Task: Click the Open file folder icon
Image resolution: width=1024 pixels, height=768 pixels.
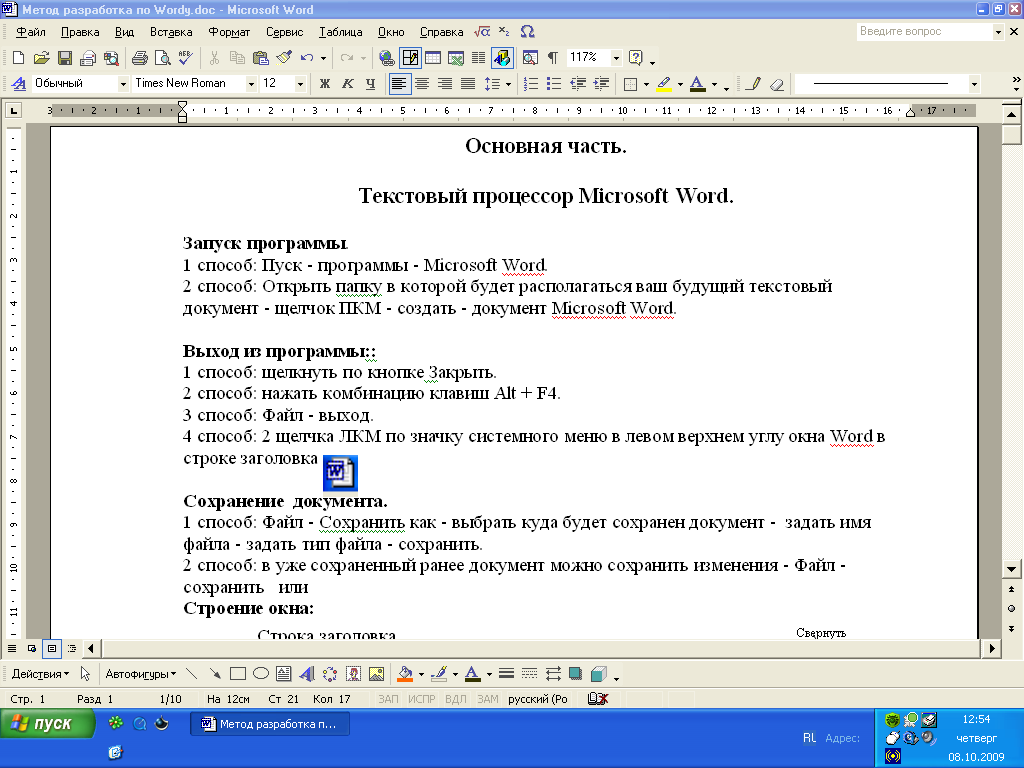Action: click(x=41, y=58)
